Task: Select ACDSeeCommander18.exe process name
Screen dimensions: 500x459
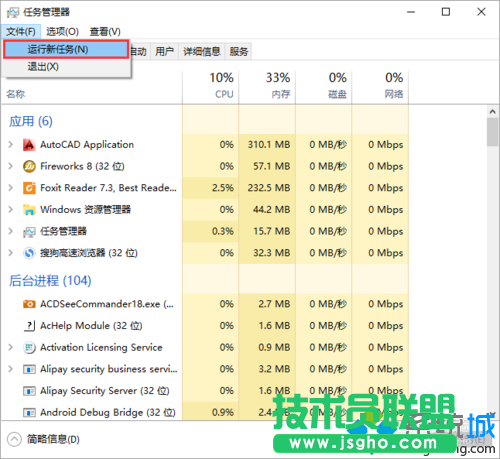Action: pyautogui.click(x=107, y=304)
